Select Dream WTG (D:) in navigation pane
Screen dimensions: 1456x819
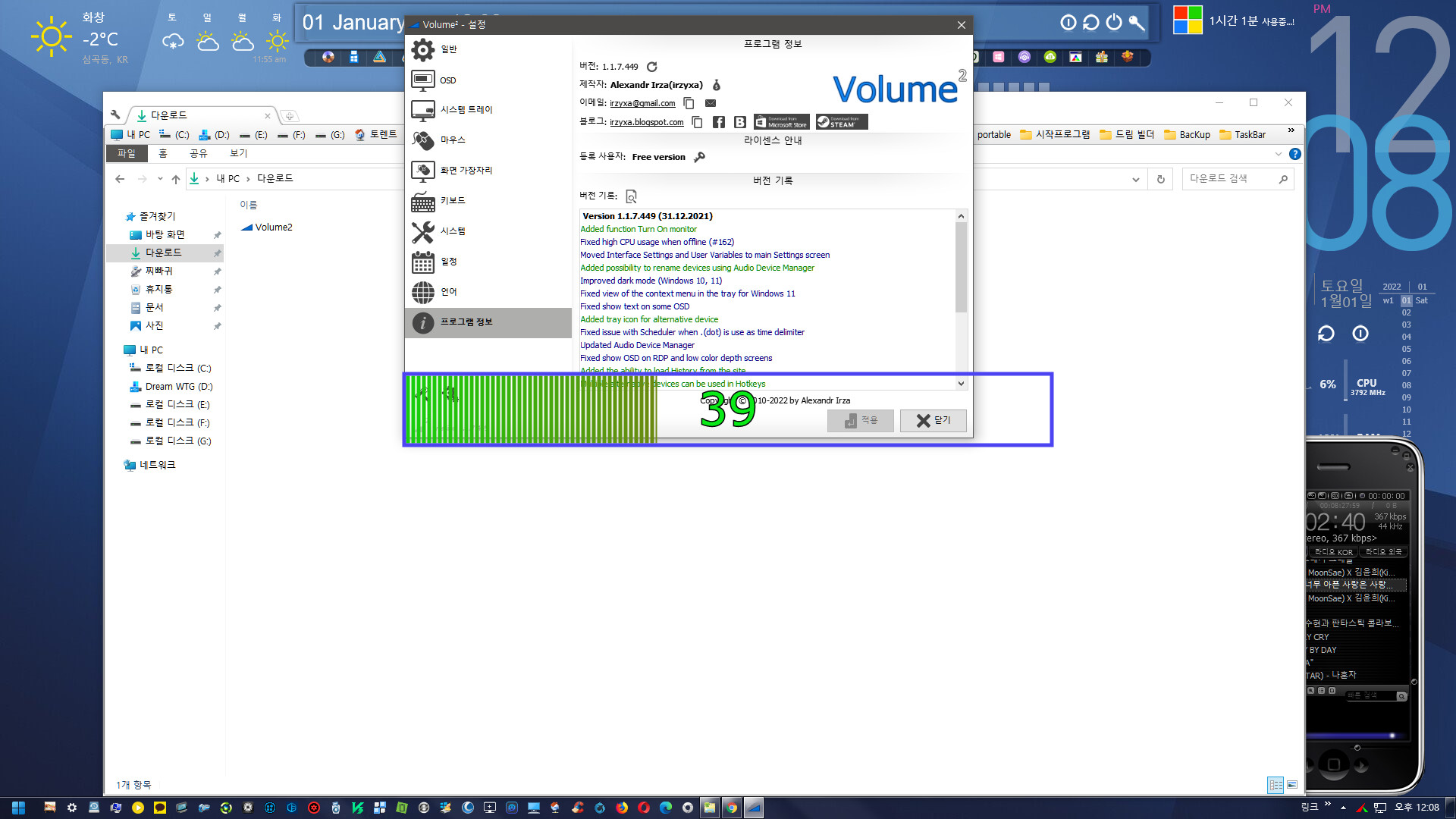[171, 387]
